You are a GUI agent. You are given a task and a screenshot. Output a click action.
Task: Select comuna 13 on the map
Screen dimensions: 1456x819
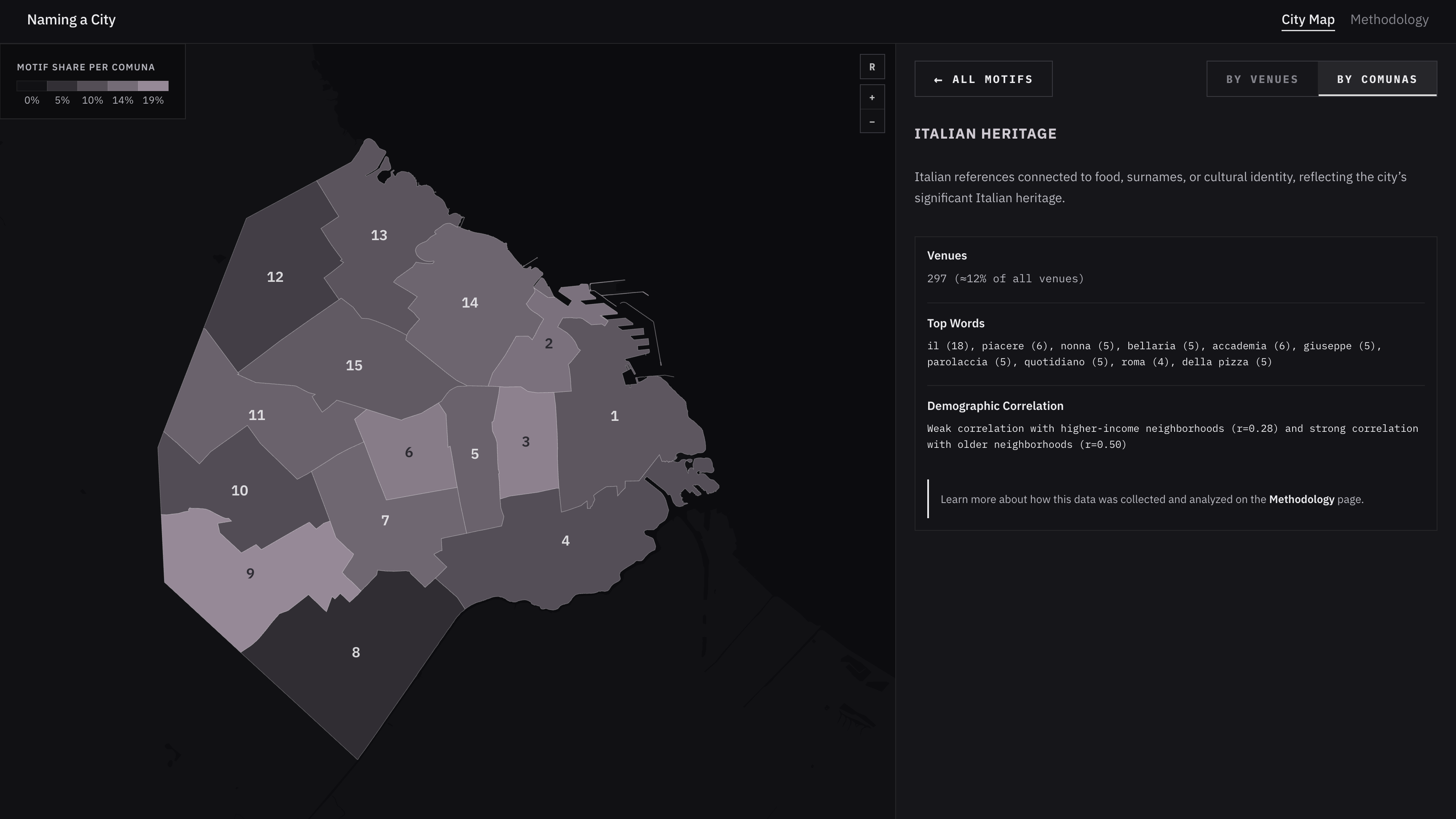[379, 235]
